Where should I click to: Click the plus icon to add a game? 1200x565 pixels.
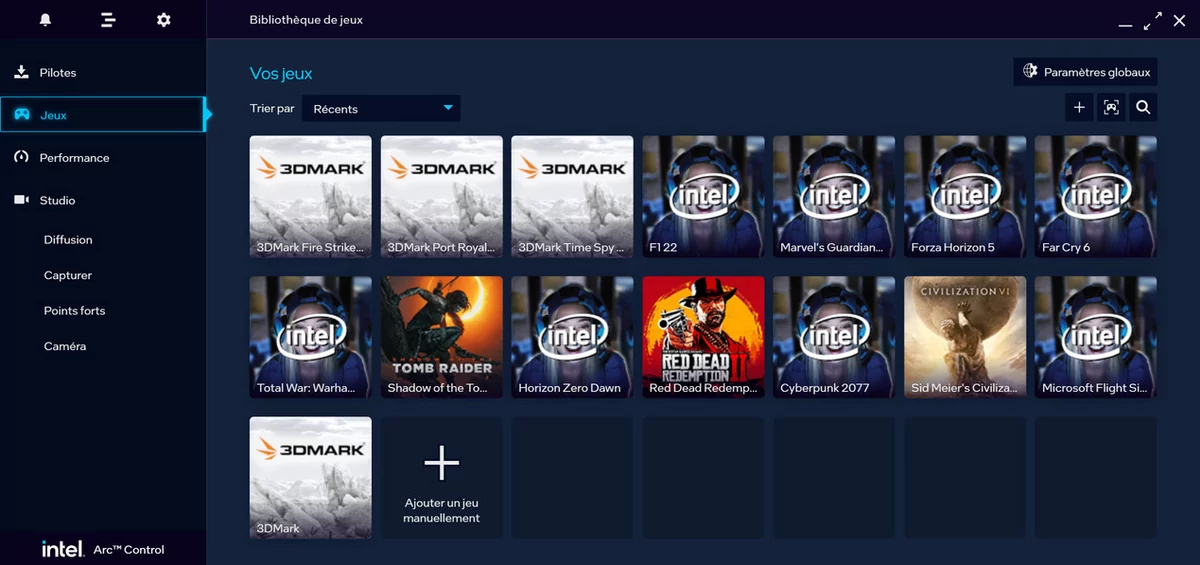1079,108
